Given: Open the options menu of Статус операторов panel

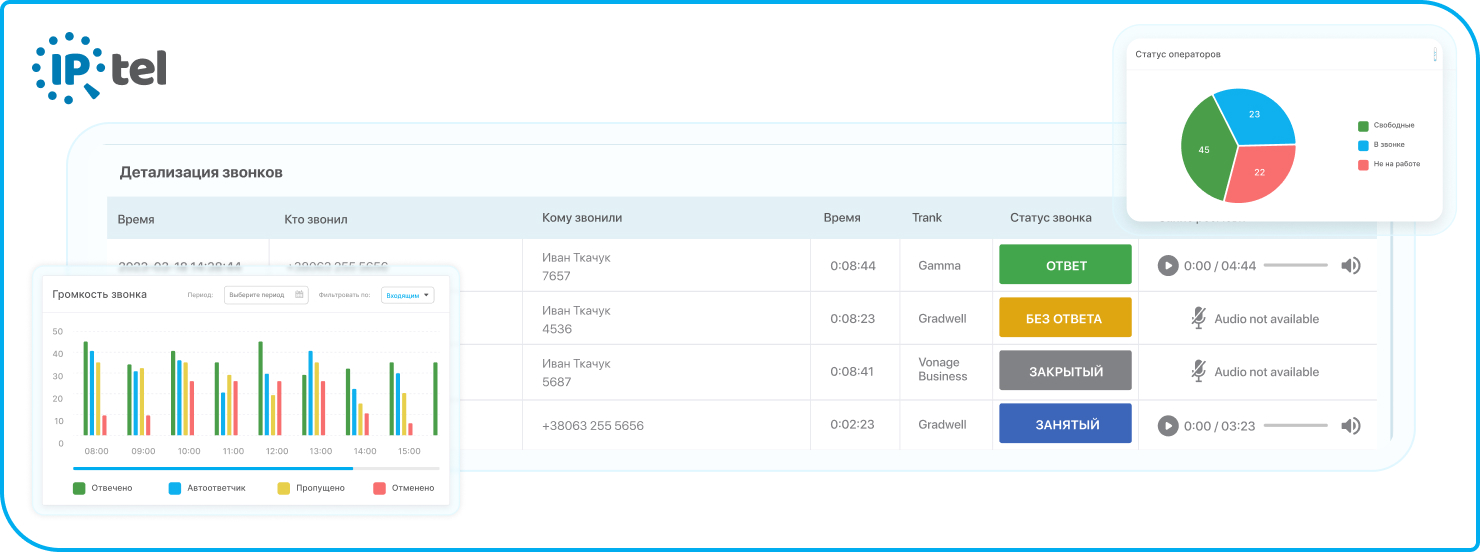Looking at the screenshot, I should point(1435,55).
